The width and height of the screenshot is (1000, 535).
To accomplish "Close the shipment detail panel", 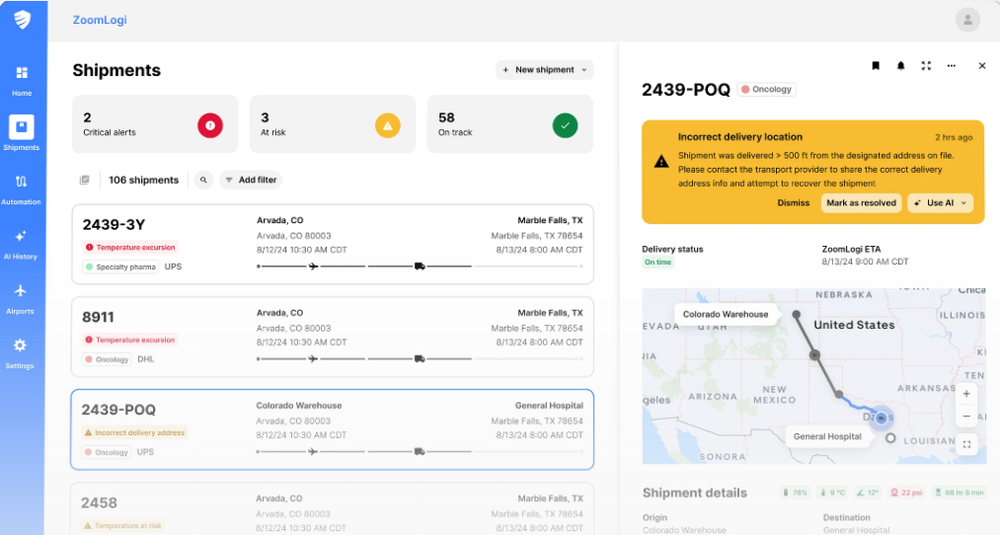I will [982, 66].
